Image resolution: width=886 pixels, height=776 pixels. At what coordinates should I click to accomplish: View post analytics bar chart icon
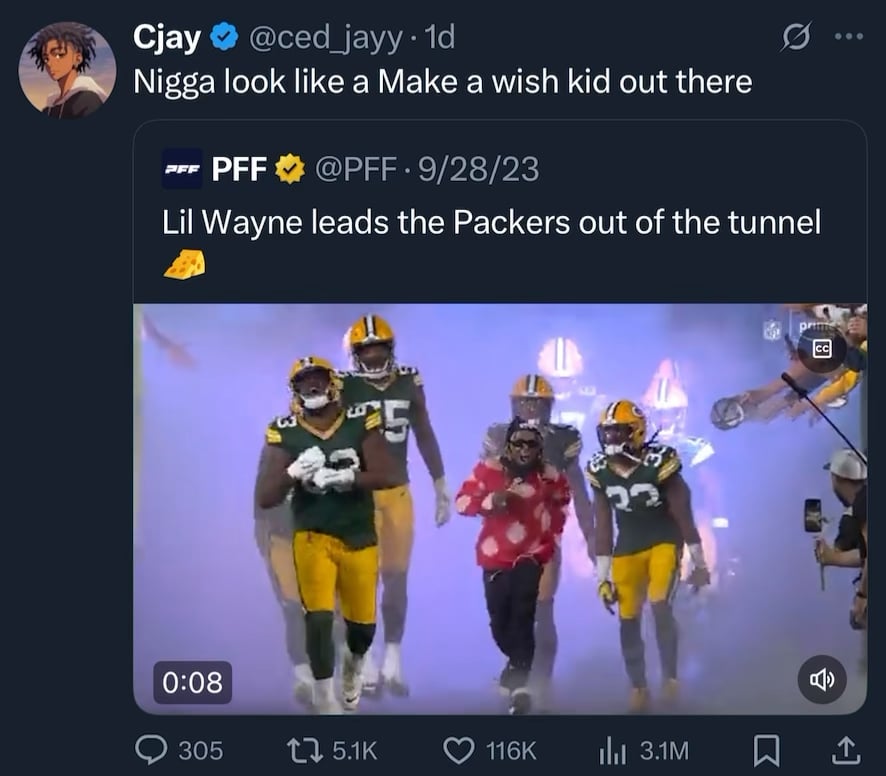611,749
